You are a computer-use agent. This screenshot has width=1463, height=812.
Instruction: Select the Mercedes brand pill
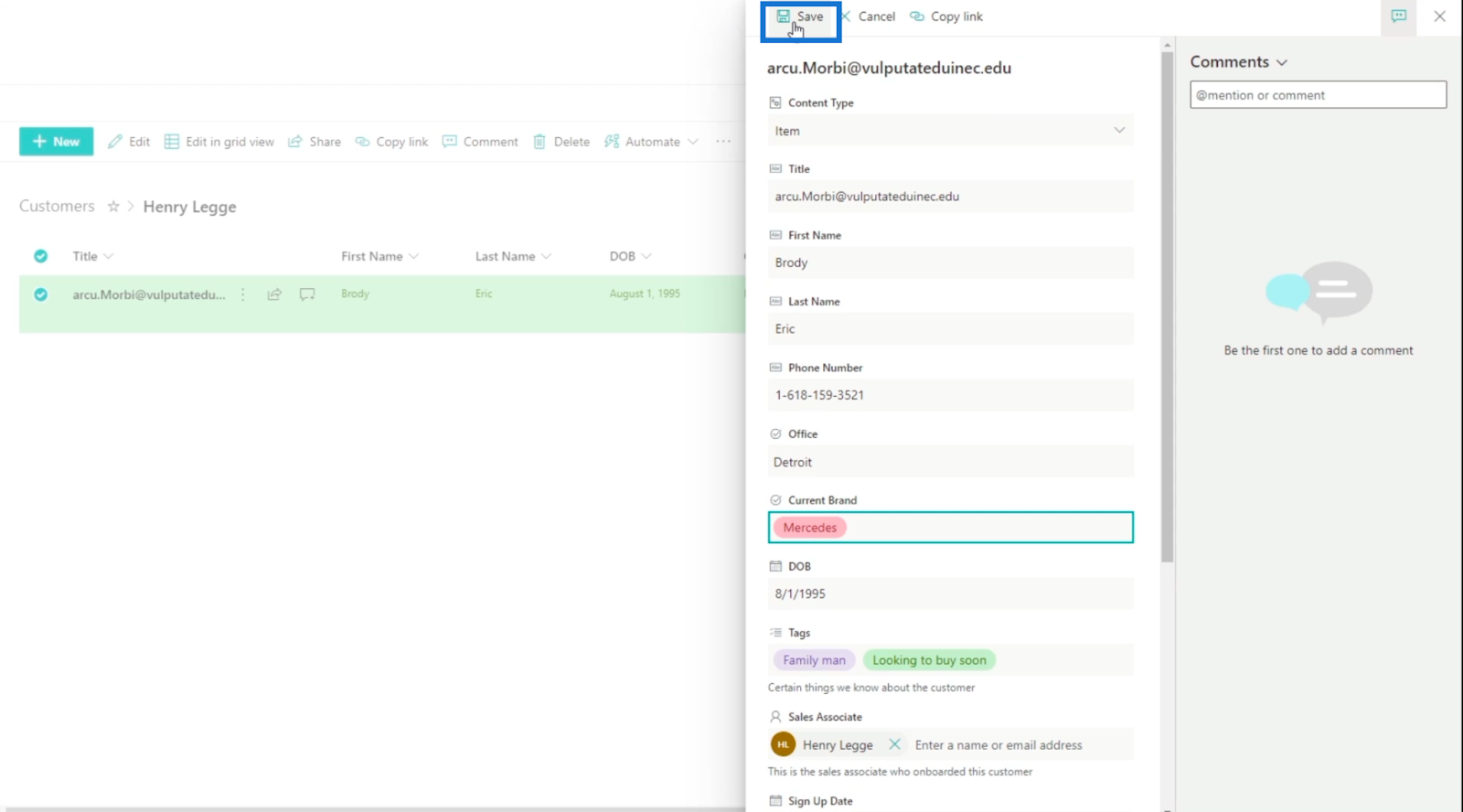(x=809, y=528)
